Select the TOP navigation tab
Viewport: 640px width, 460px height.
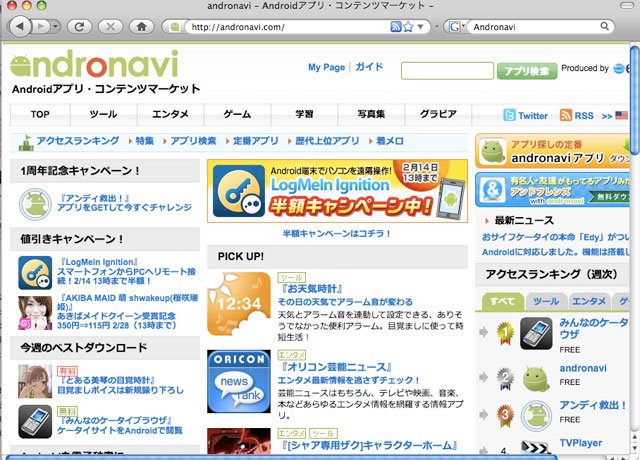click(40, 114)
